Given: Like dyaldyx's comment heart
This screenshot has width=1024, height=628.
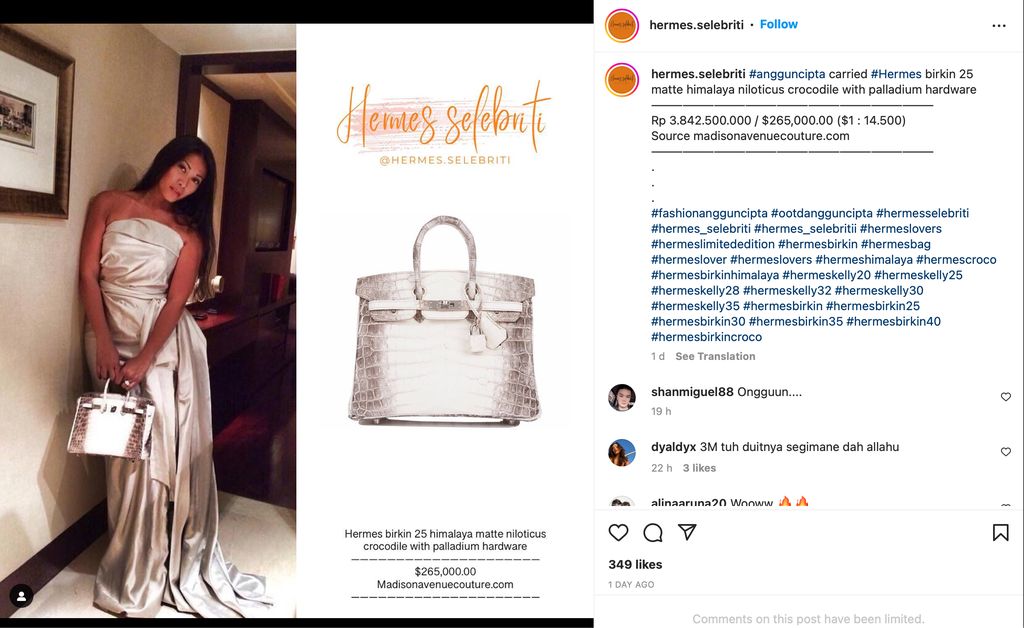Looking at the screenshot, I should click(1006, 452).
